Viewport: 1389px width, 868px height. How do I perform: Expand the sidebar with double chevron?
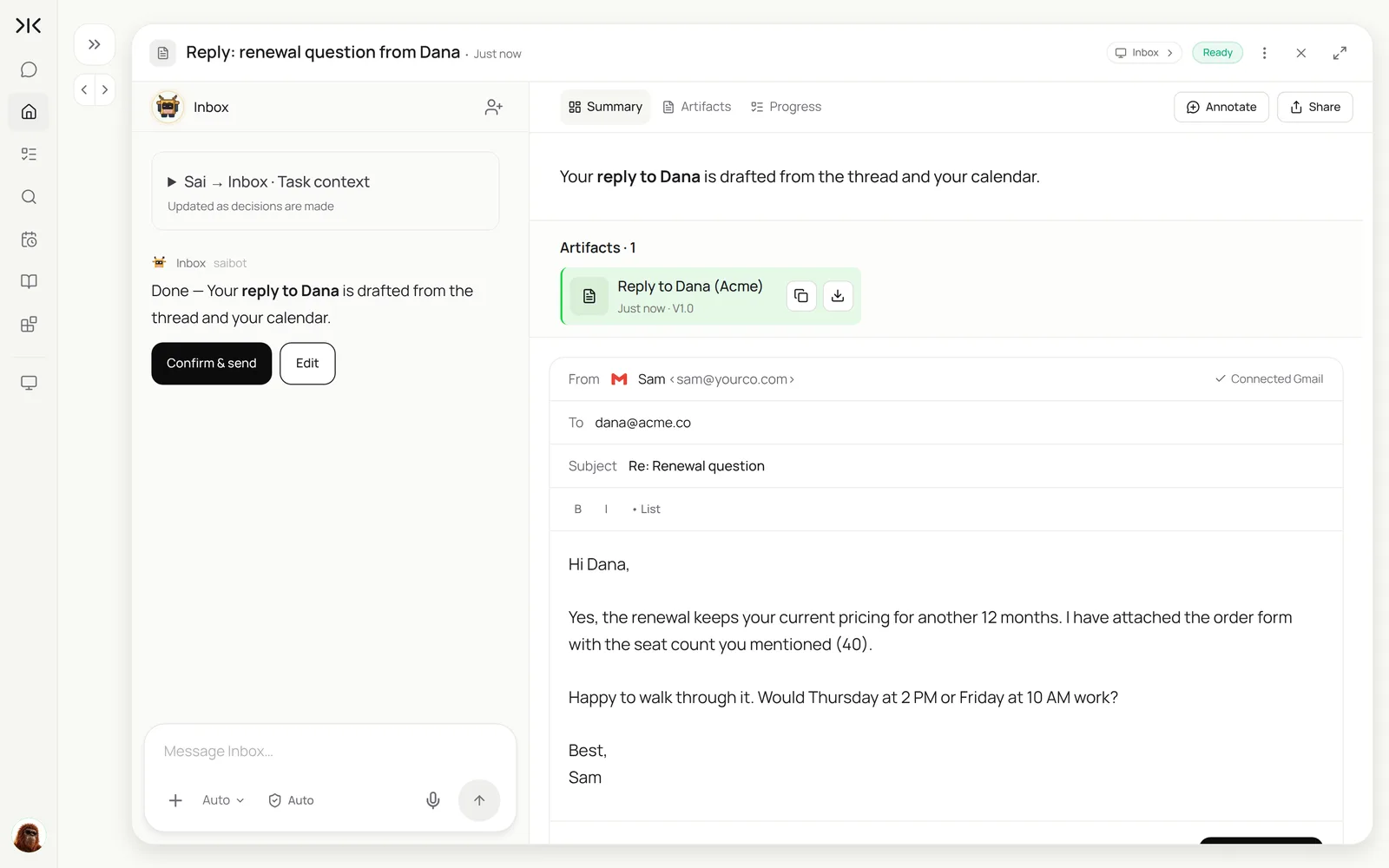(95, 44)
